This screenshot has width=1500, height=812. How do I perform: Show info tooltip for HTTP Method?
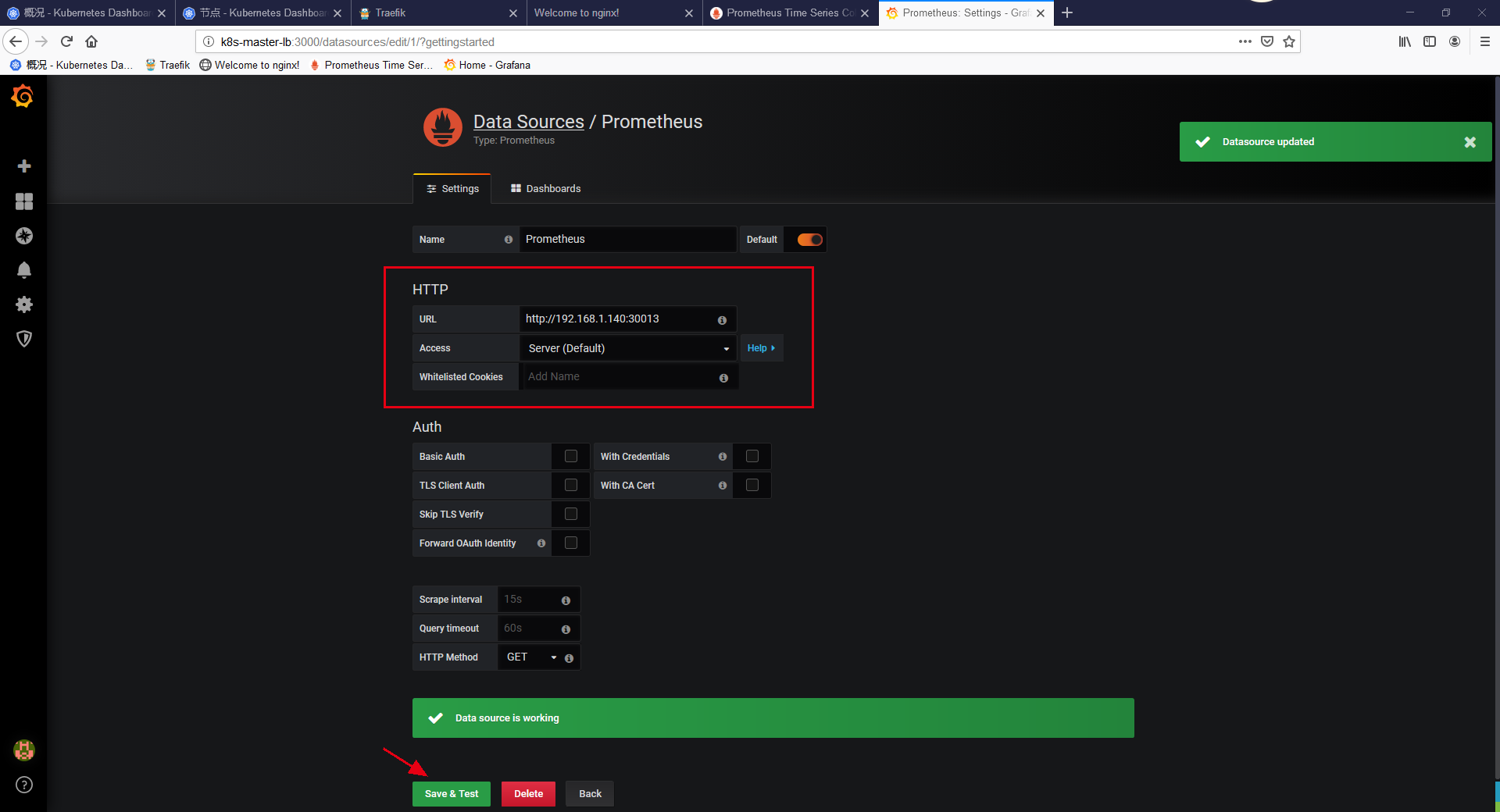click(x=569, y=658)
